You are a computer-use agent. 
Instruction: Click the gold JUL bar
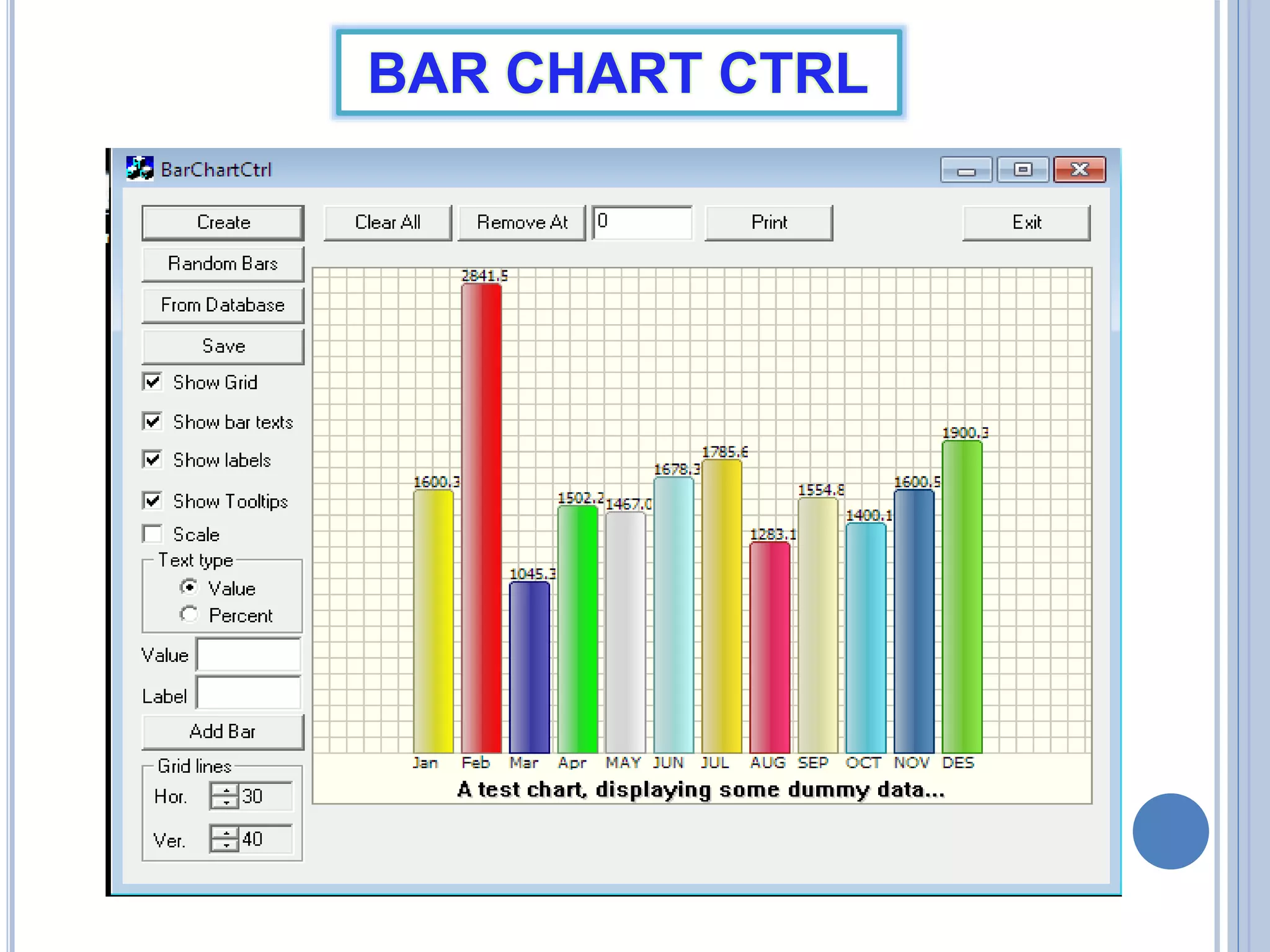(722, 606)
